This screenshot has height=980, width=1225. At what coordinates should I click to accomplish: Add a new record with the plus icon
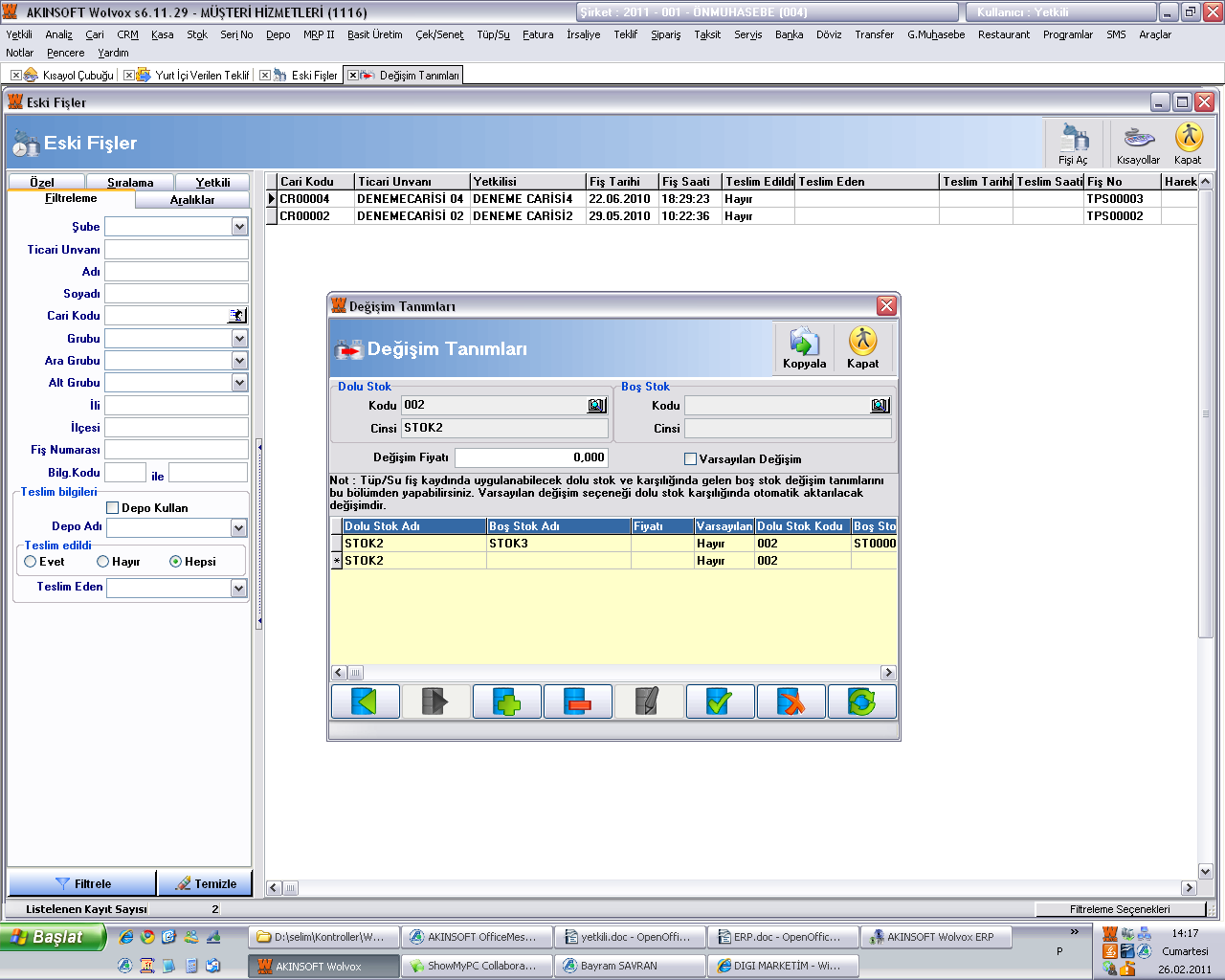(x=507, y=702)
